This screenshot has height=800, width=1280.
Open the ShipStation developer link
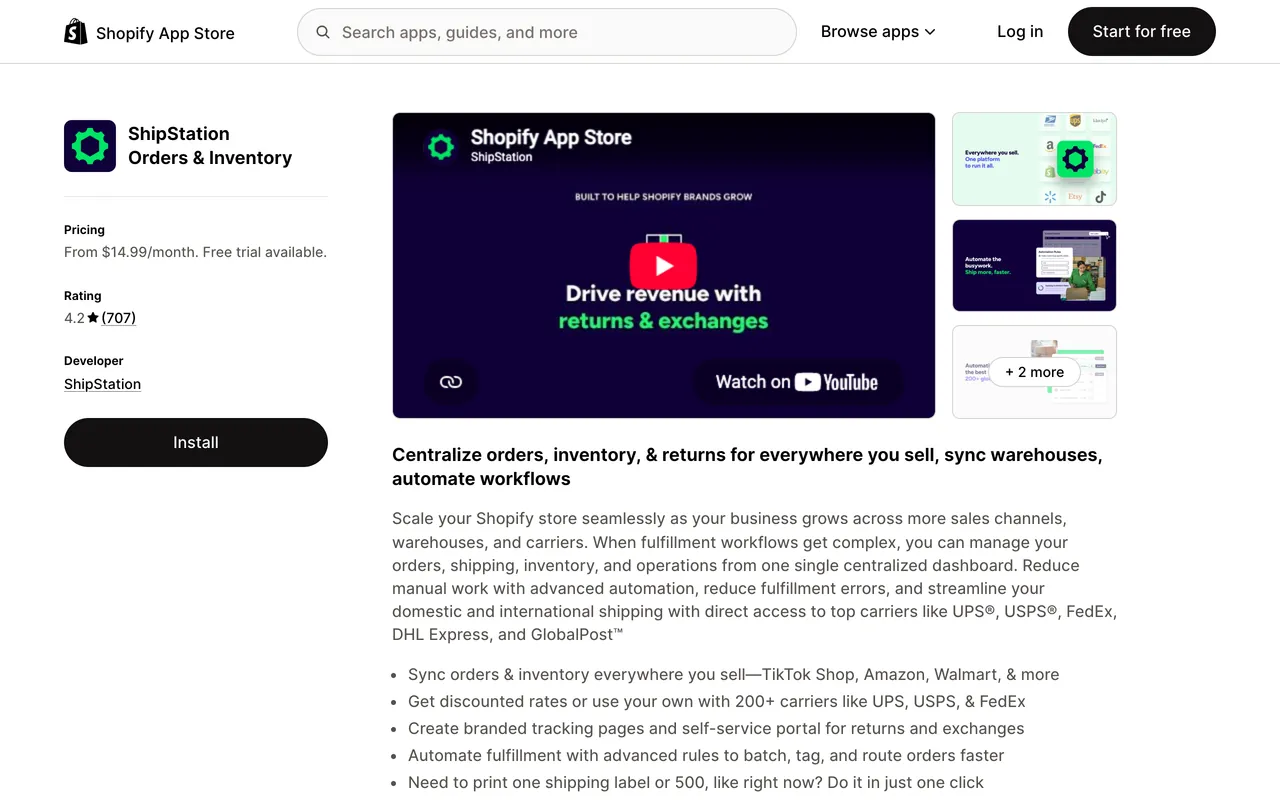coord(102,384)
